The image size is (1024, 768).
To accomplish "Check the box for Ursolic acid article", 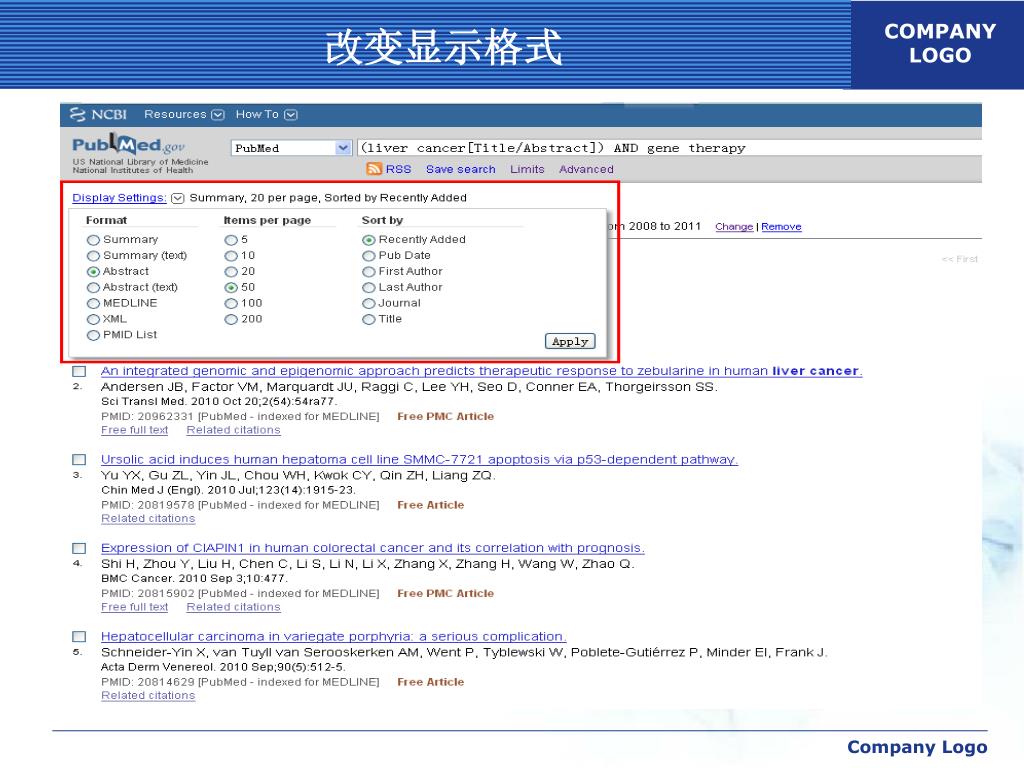I will point(79,460).
